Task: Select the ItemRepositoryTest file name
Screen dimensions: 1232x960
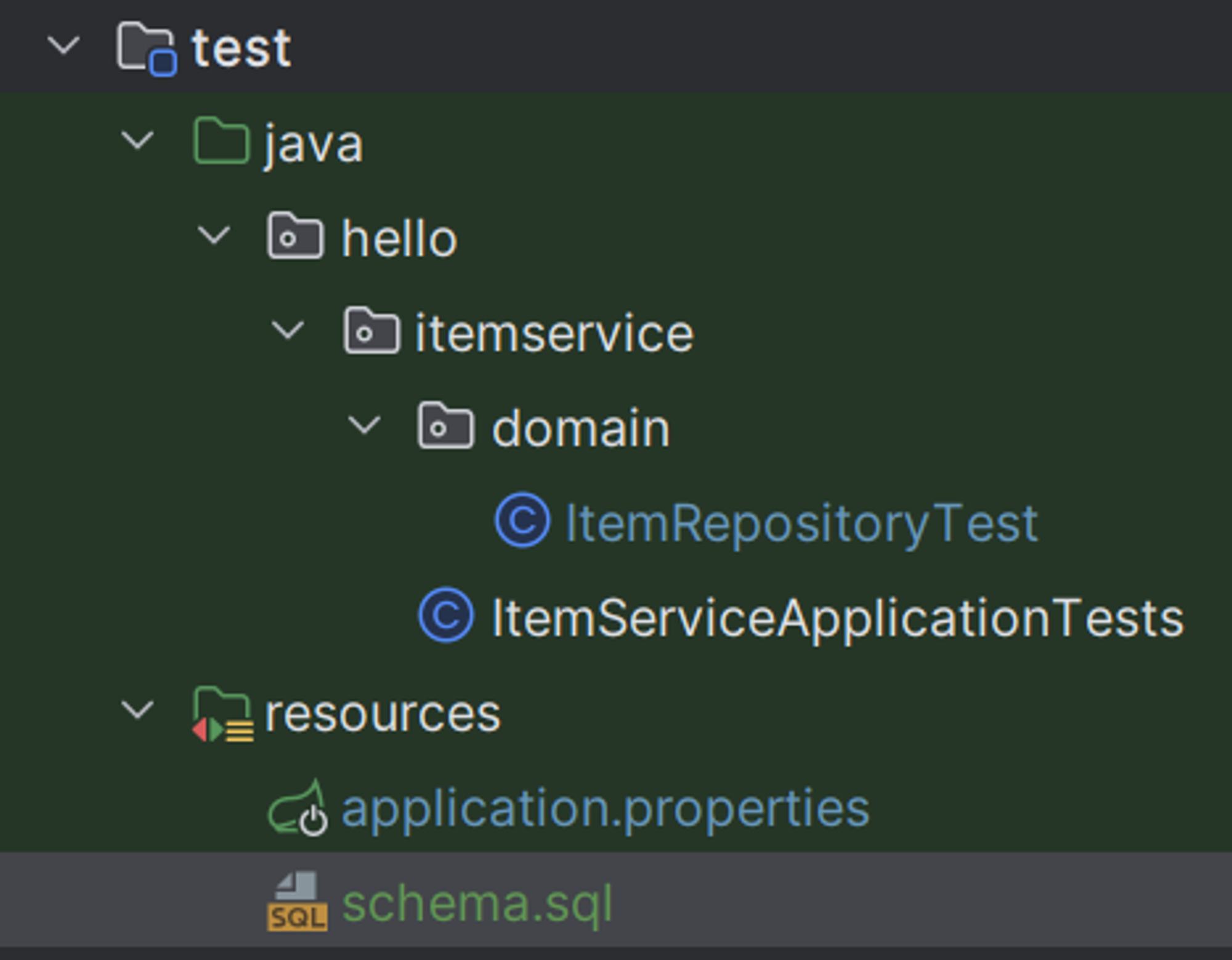Action: 801,523
